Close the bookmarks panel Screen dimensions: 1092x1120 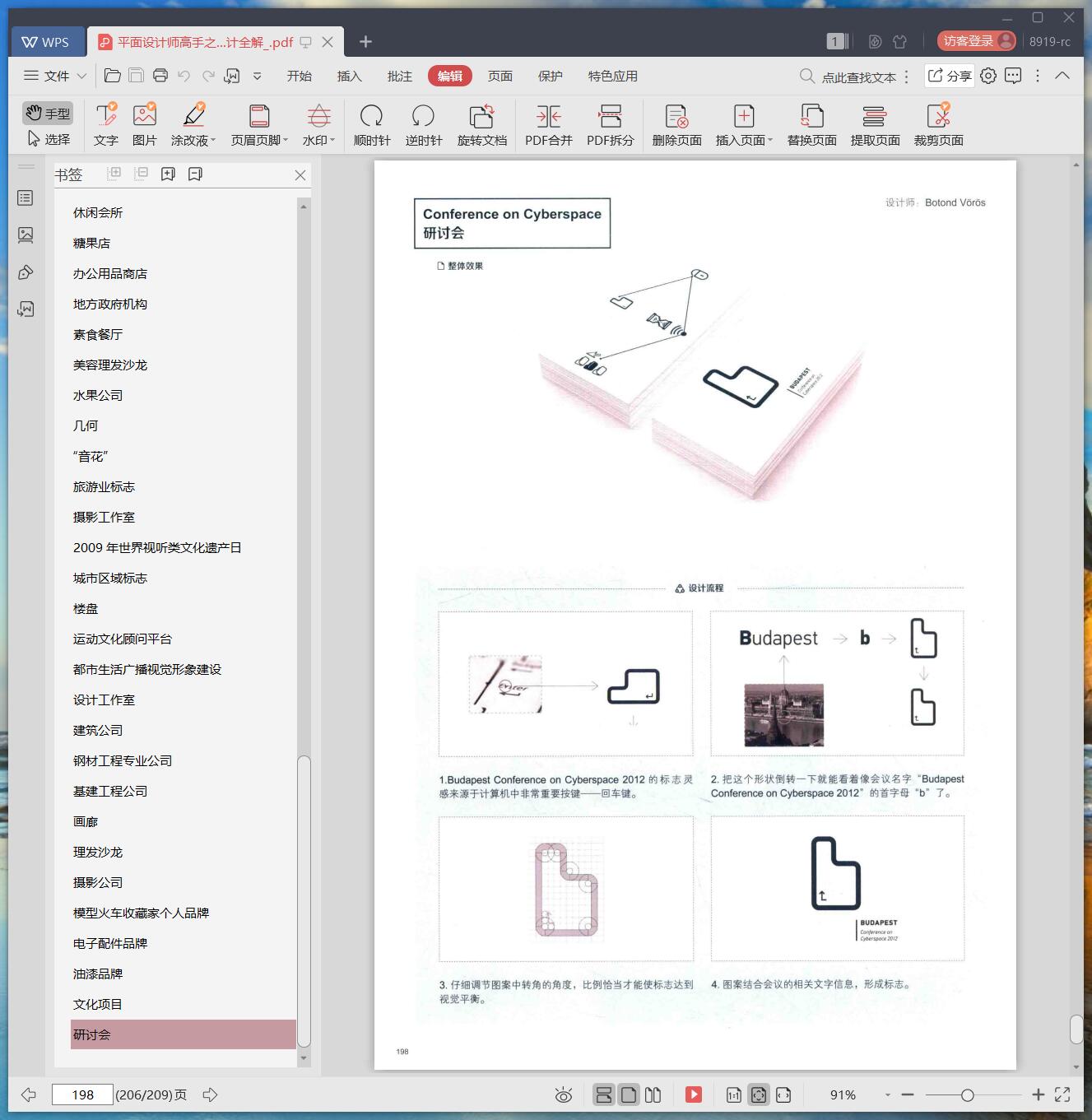300,174
